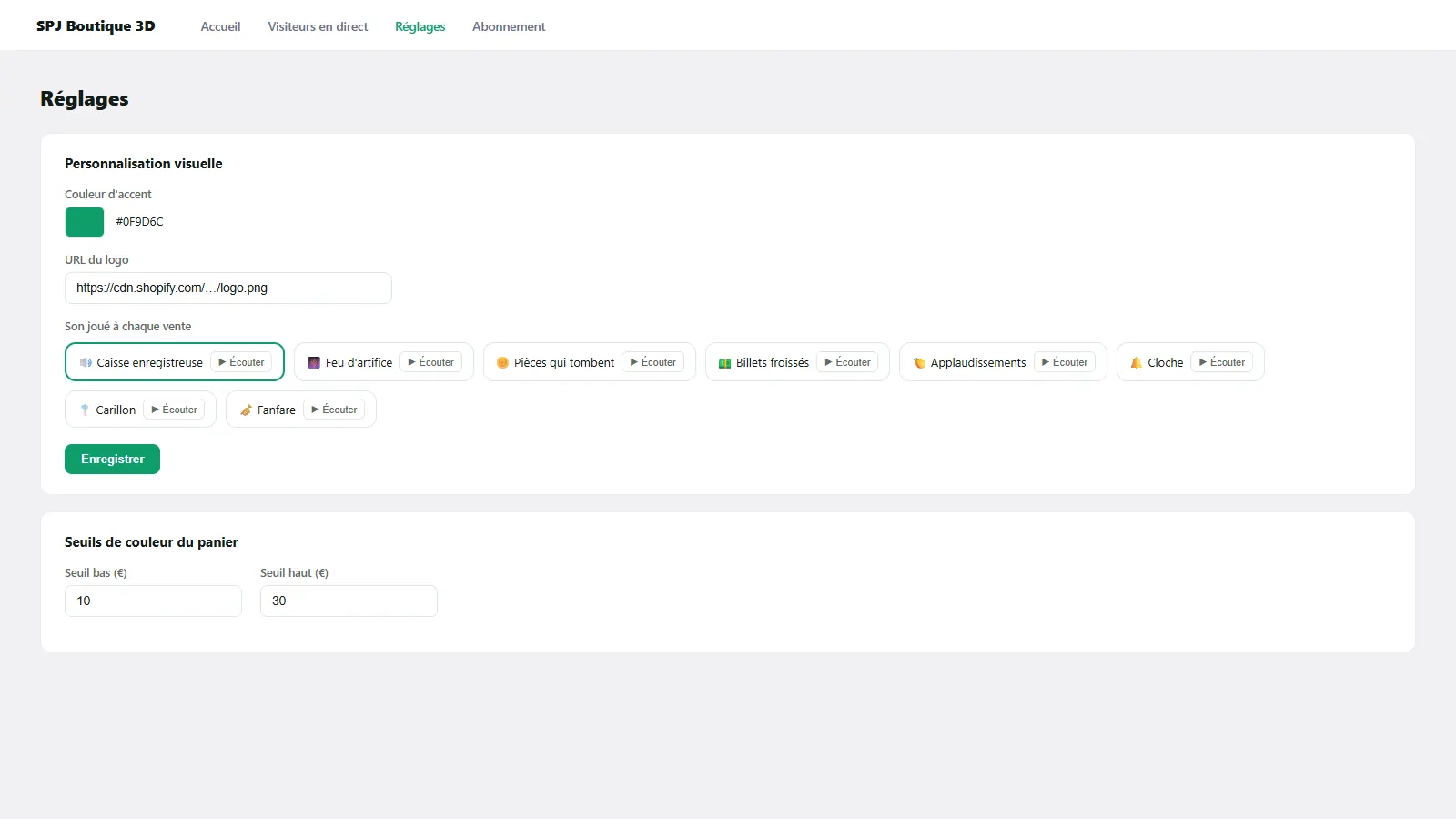
Task: Open the Accueil tab
Action: [220, 26]
